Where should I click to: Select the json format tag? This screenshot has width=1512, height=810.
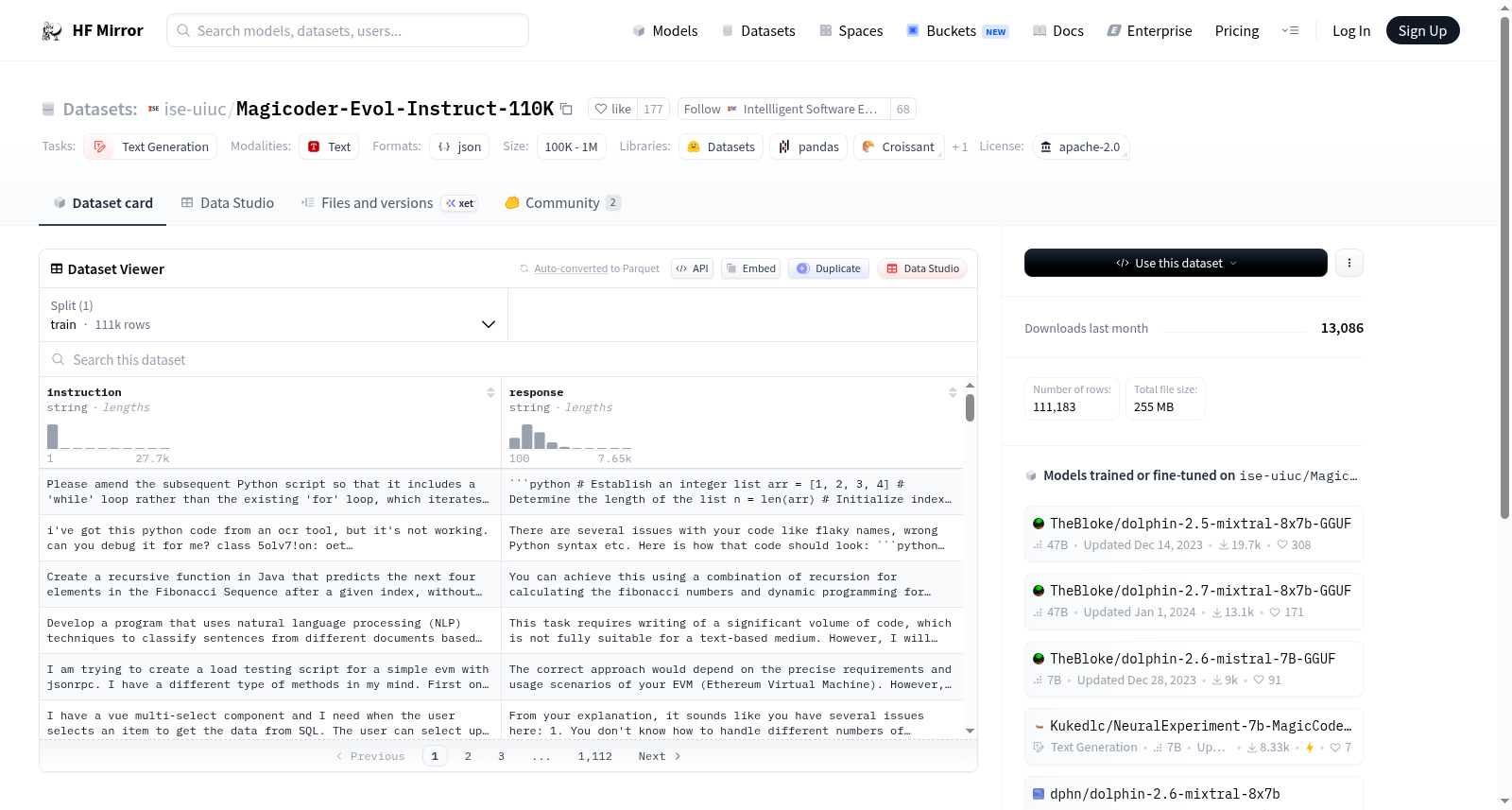[459, 146]
